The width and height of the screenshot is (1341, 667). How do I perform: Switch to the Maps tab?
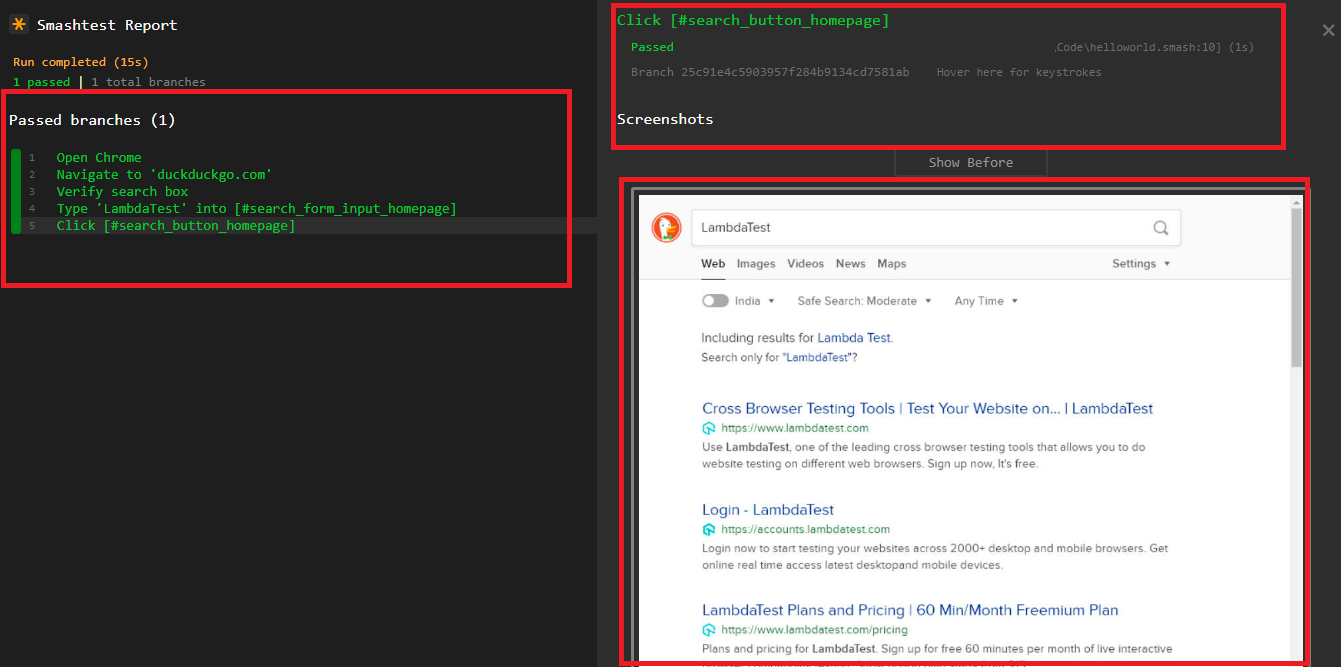[892, 264]
